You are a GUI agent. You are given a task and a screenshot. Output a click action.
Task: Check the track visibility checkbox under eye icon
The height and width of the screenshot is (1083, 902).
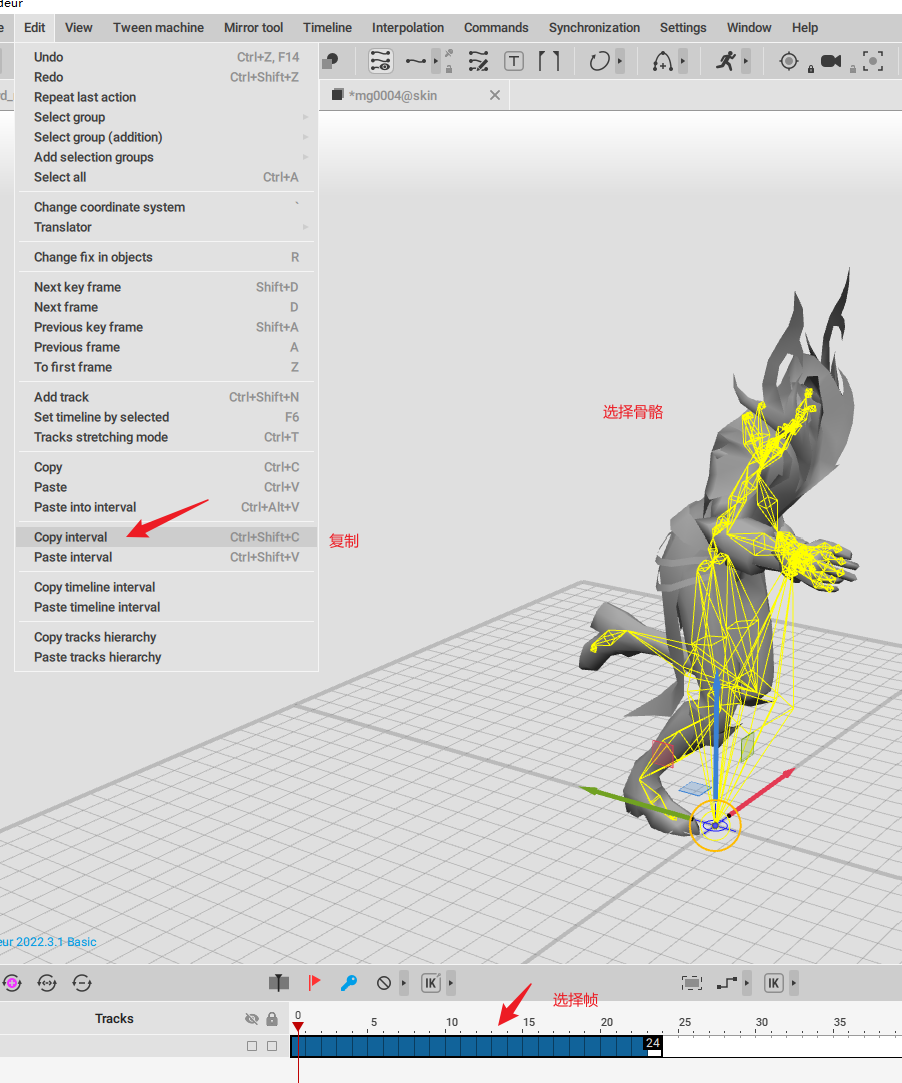tap(252, 1046)
